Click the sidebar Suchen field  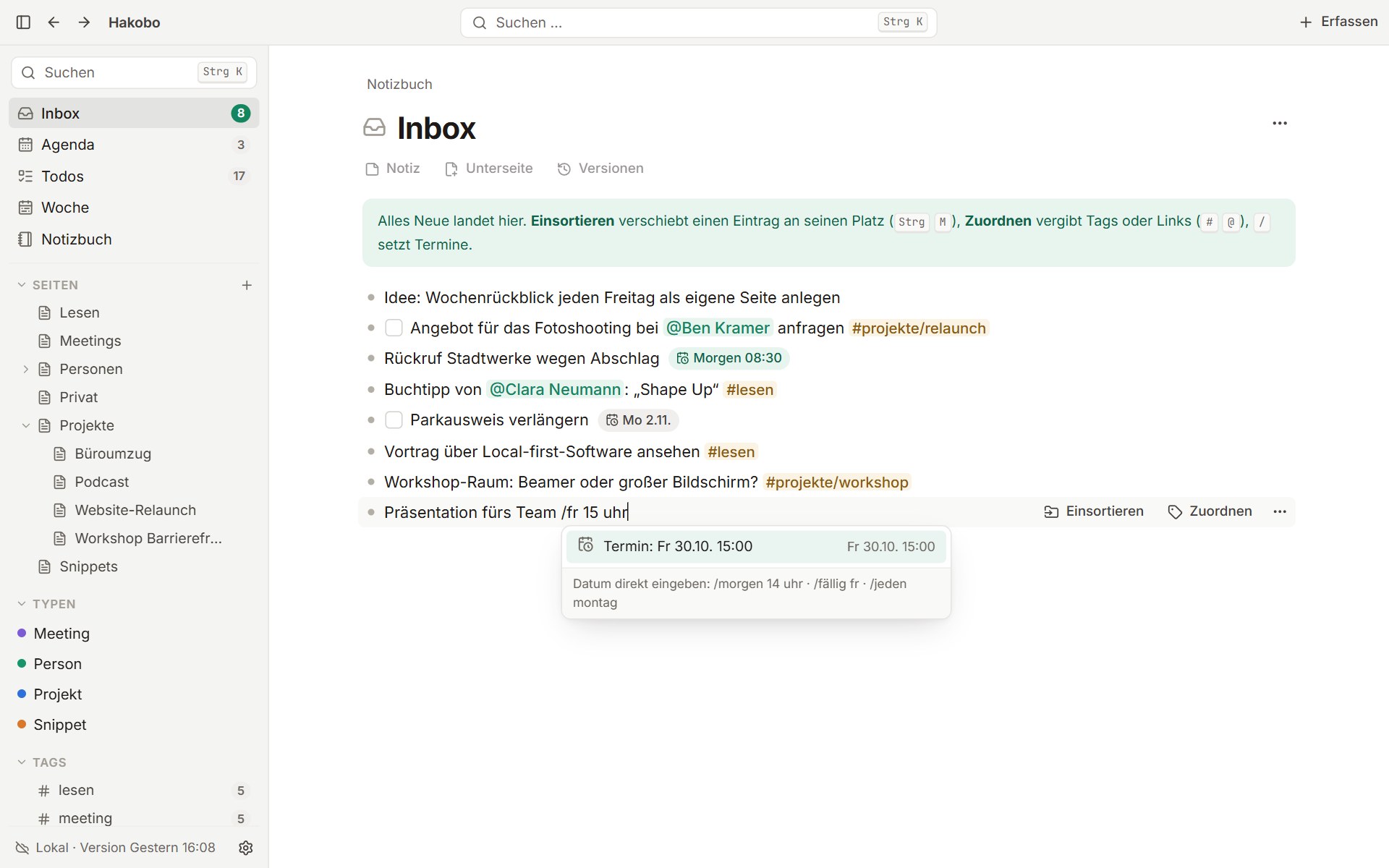[134, 72]
